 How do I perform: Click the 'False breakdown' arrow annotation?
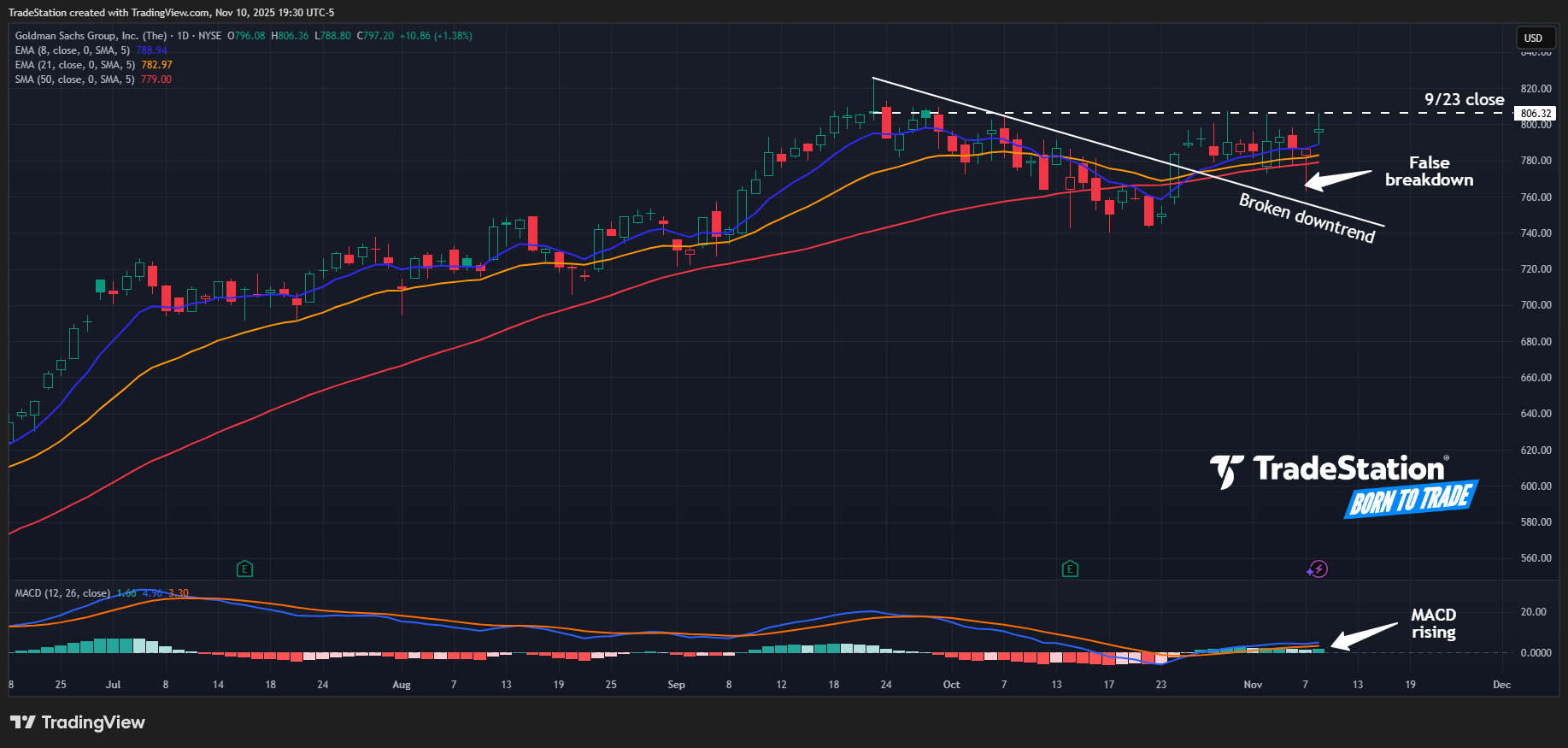point(1337,180)
